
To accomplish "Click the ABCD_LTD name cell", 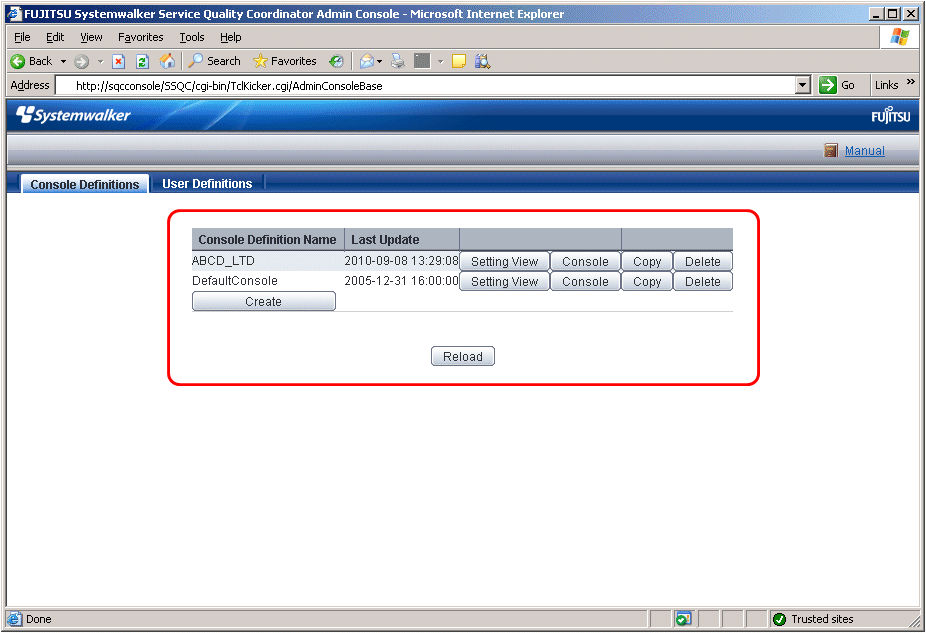I will 268,260.
